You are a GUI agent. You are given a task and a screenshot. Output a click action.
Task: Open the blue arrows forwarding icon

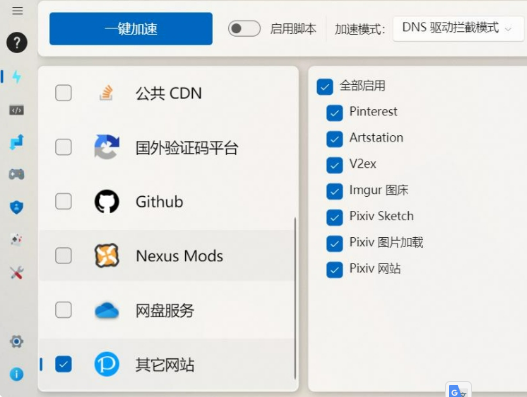17,142
